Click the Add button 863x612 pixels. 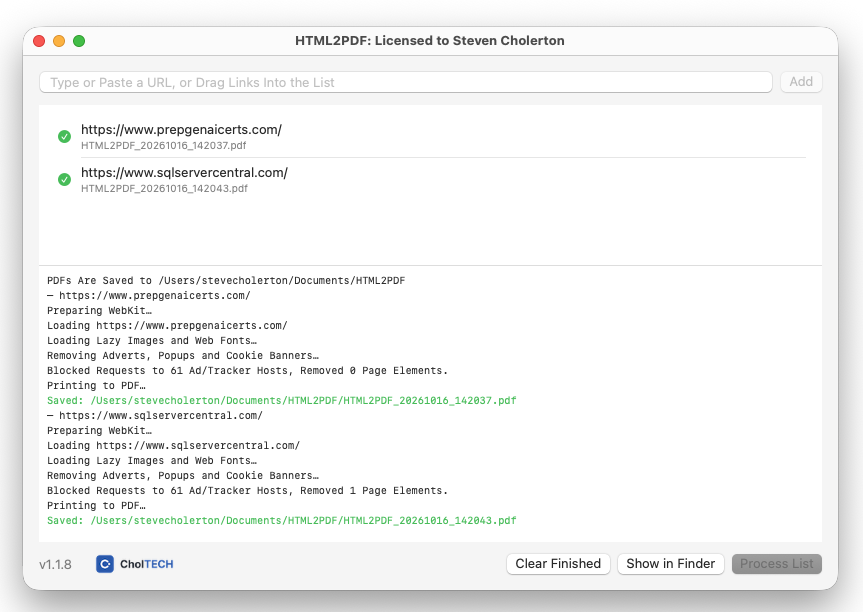[801, 82]
